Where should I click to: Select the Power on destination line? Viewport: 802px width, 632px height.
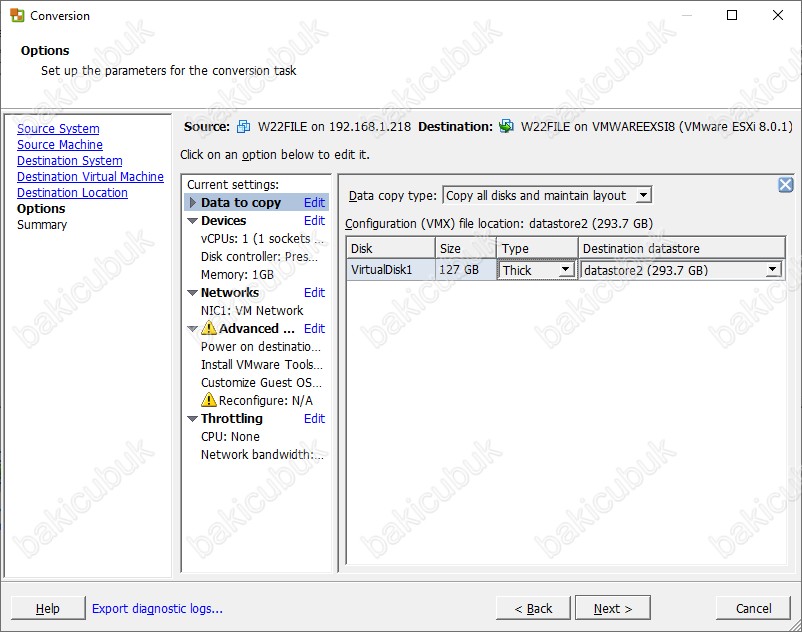(x=261, y=347)
